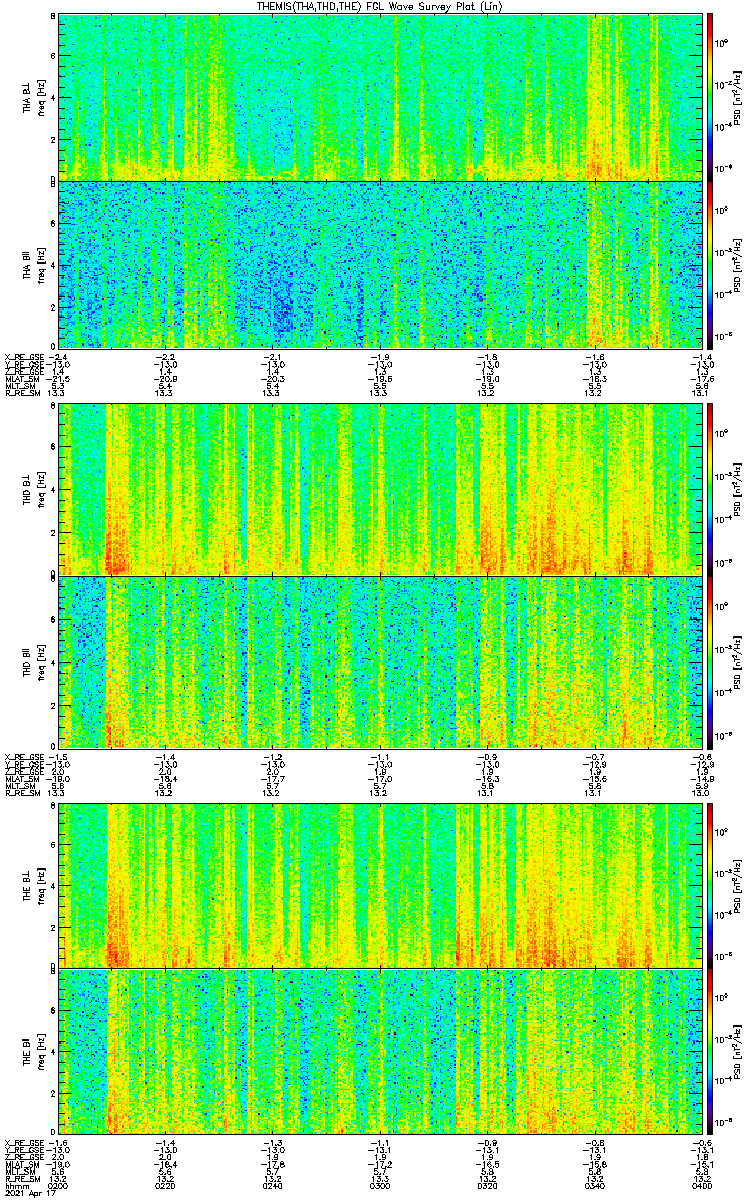Viewport: 750px width, 1200px height.
Task: Click the X_RE_GSE row label under THD panels
Action: (24, 756)
